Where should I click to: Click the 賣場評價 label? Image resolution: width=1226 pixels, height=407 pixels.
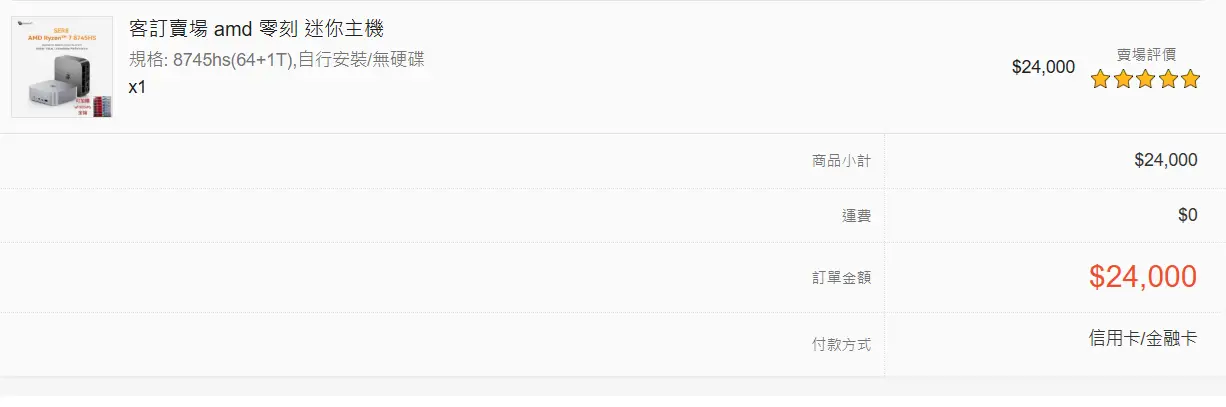1146,55
